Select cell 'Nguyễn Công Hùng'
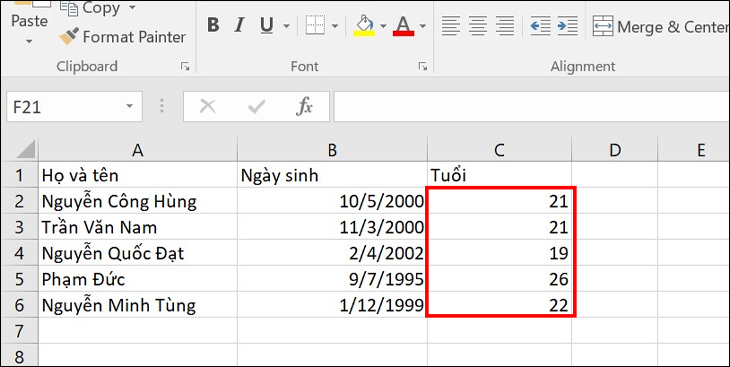The height and width of the screenshot is (367, 730). tap(138, 201)
